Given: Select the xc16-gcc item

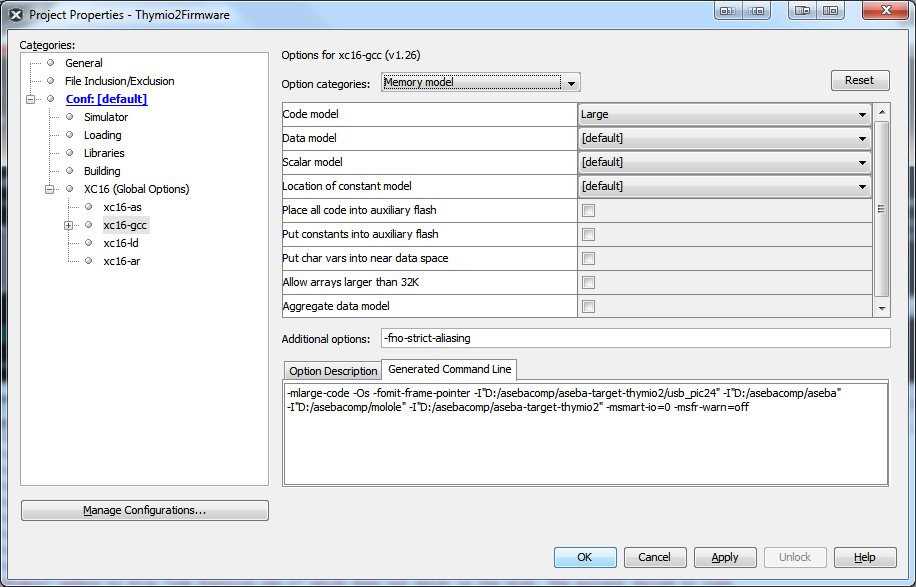Looking at the screenshot, I should coord(125,225).
